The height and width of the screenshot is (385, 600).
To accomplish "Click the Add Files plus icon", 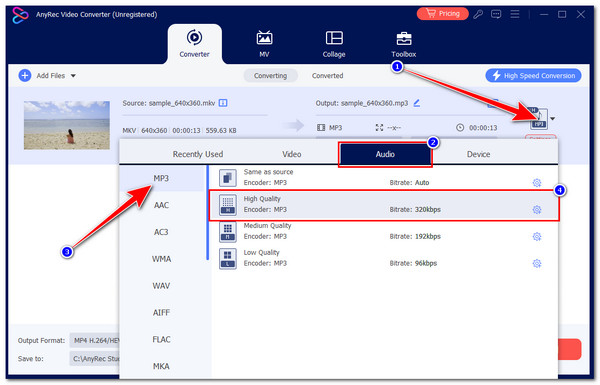I will (25, 75).
